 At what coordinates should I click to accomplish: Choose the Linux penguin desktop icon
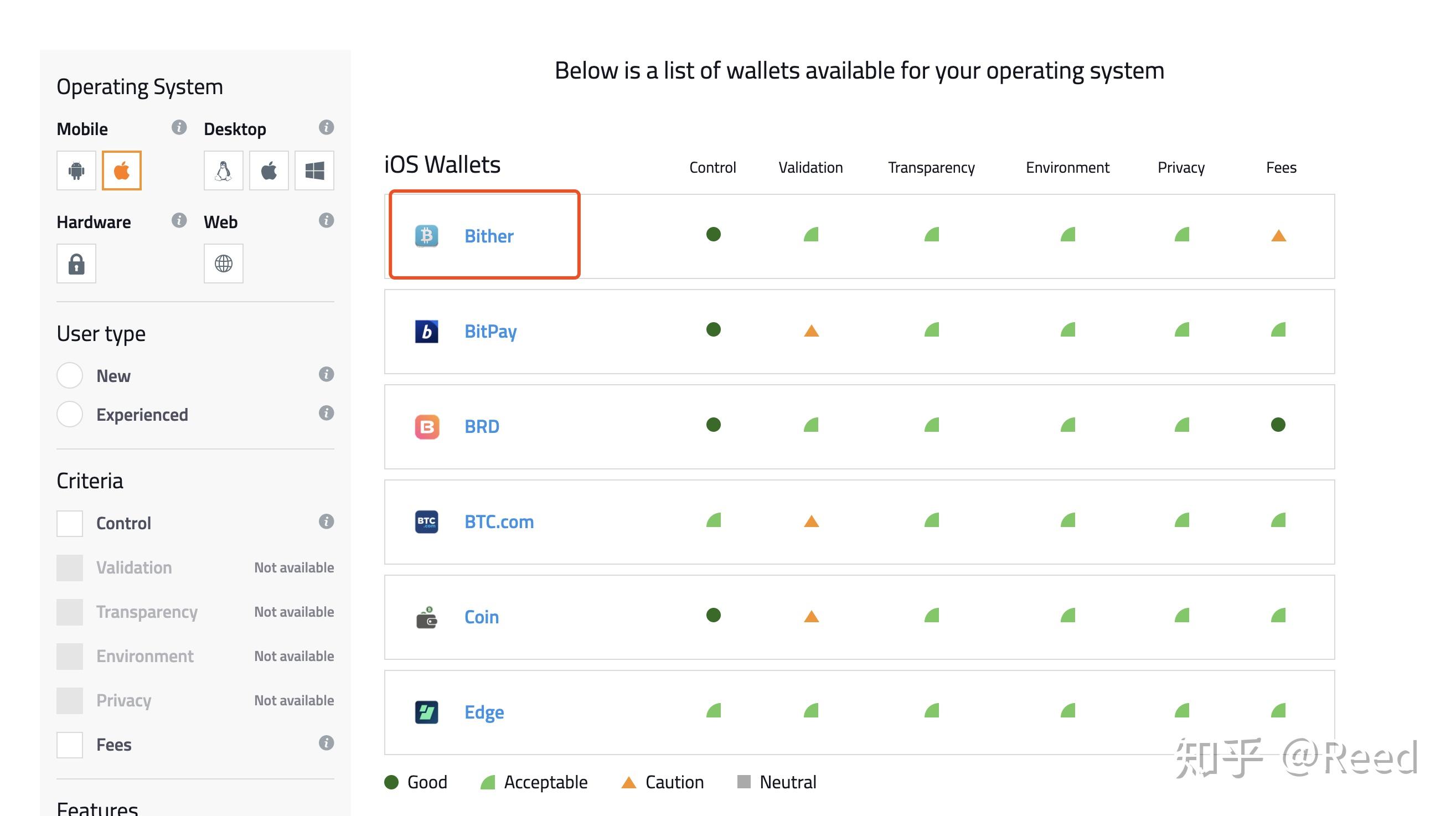click(224, 170)
